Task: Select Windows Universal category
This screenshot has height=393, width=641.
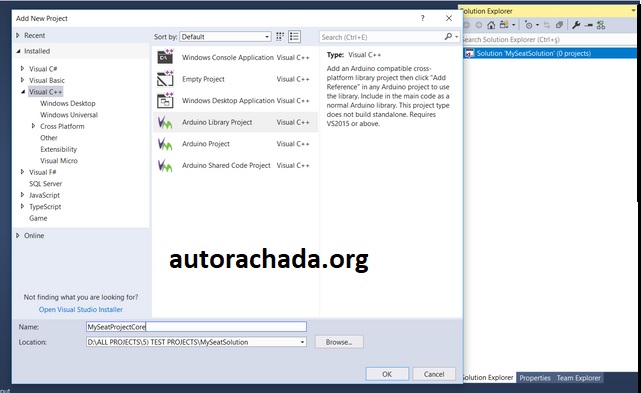Action: point(69,115)
